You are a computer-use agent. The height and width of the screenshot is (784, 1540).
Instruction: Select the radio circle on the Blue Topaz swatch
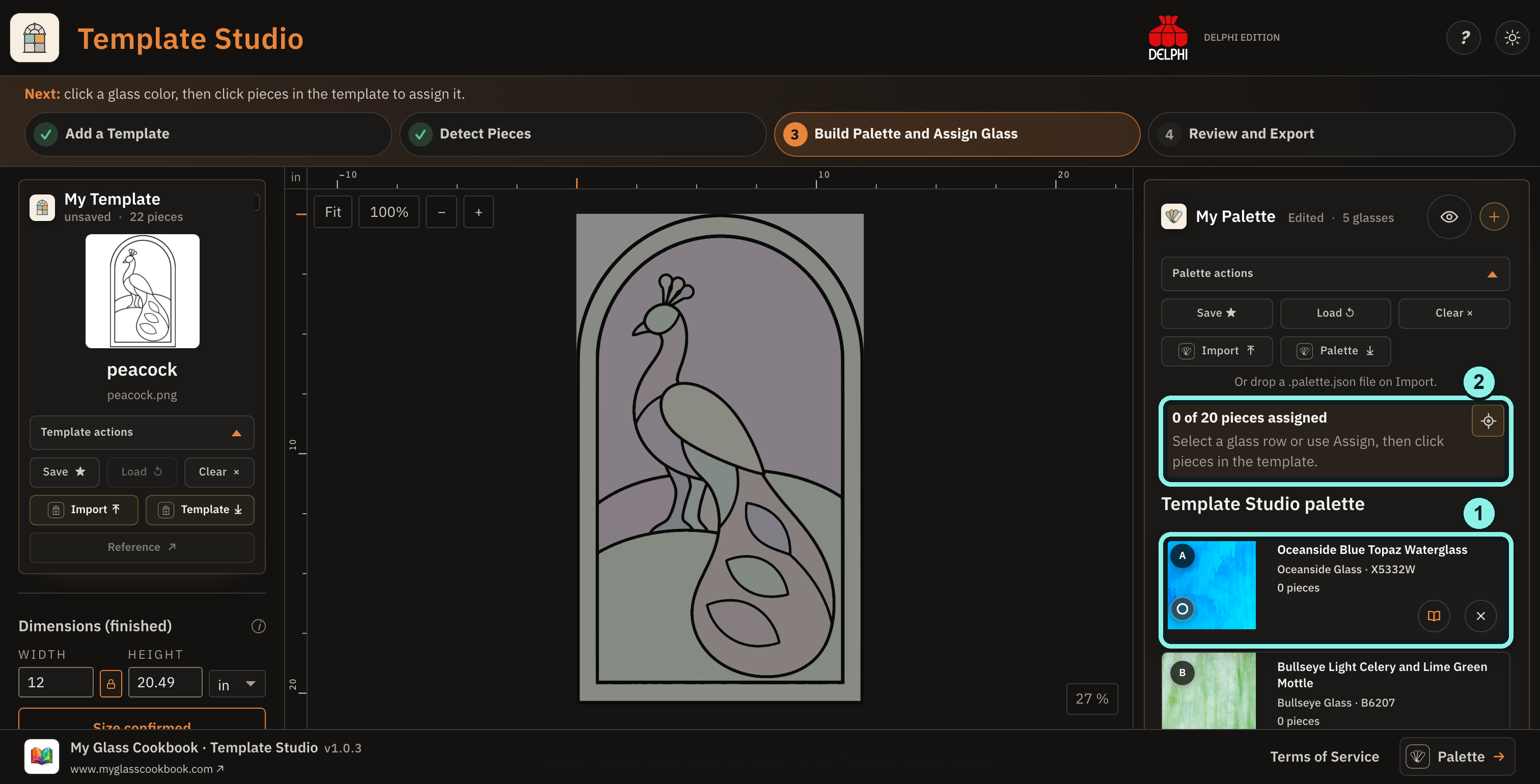coord(1182,609)
